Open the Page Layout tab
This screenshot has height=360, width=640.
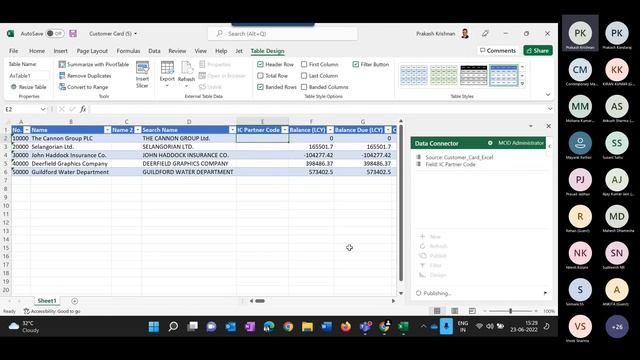pyautogui.click(x=92, y=51)
